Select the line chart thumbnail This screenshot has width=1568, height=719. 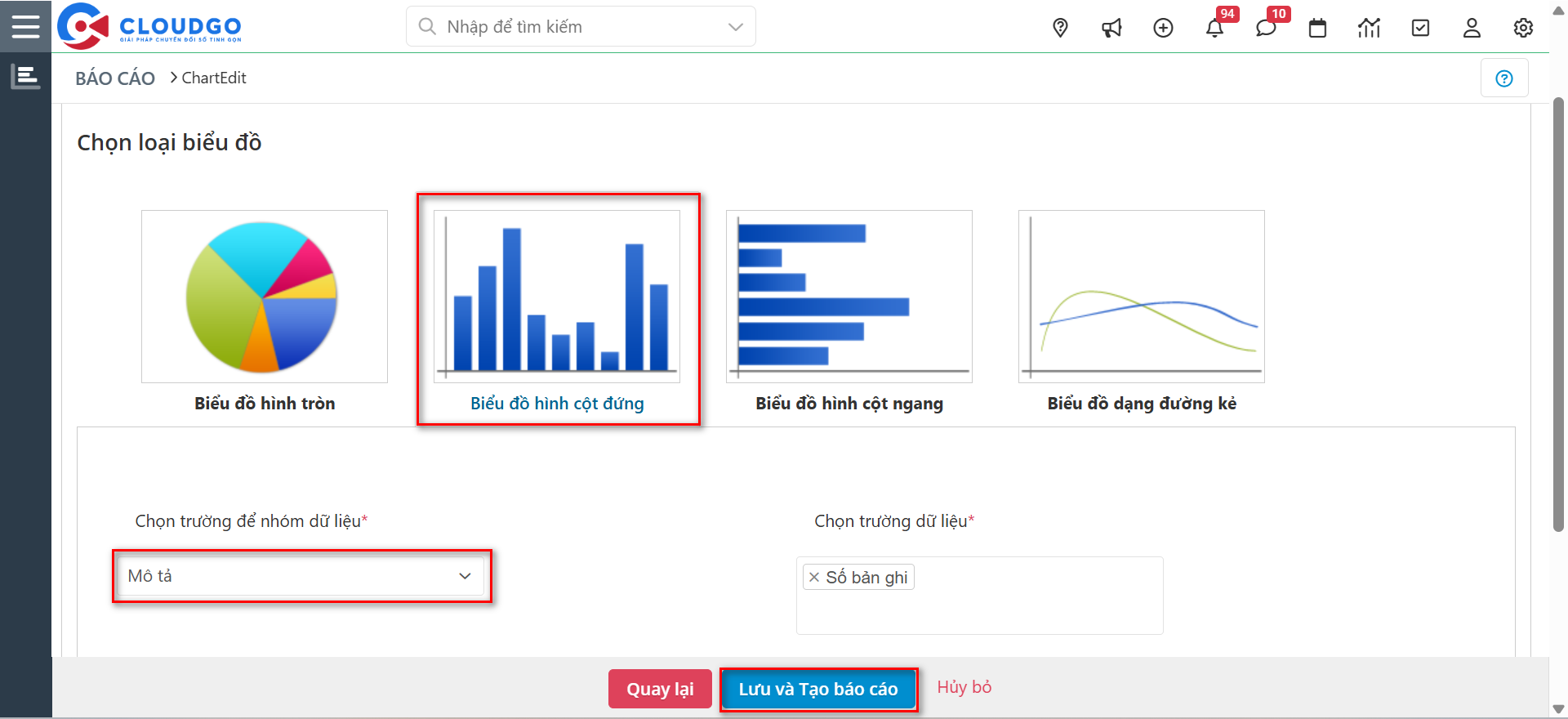[x=1141, y=297]
